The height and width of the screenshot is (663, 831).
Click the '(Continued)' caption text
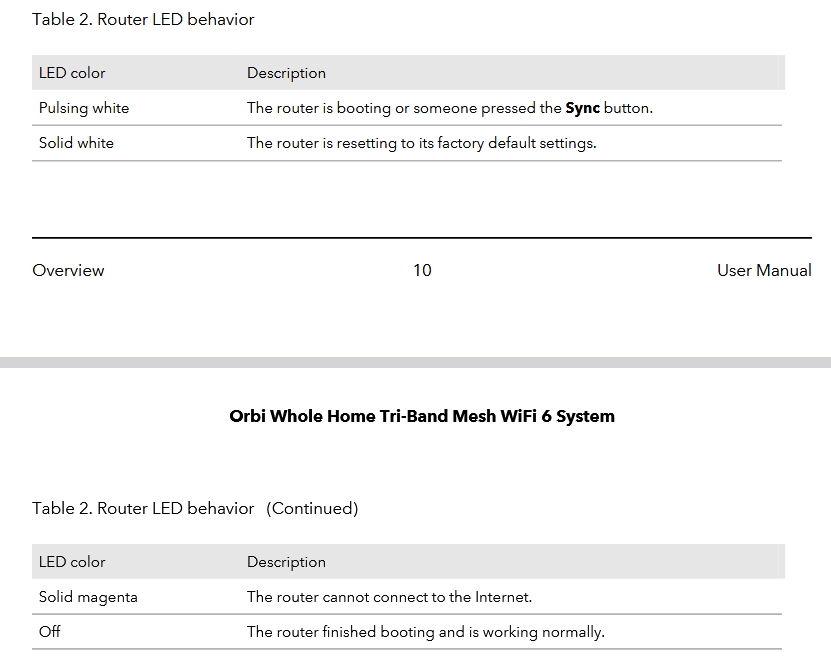click(312, 509)
